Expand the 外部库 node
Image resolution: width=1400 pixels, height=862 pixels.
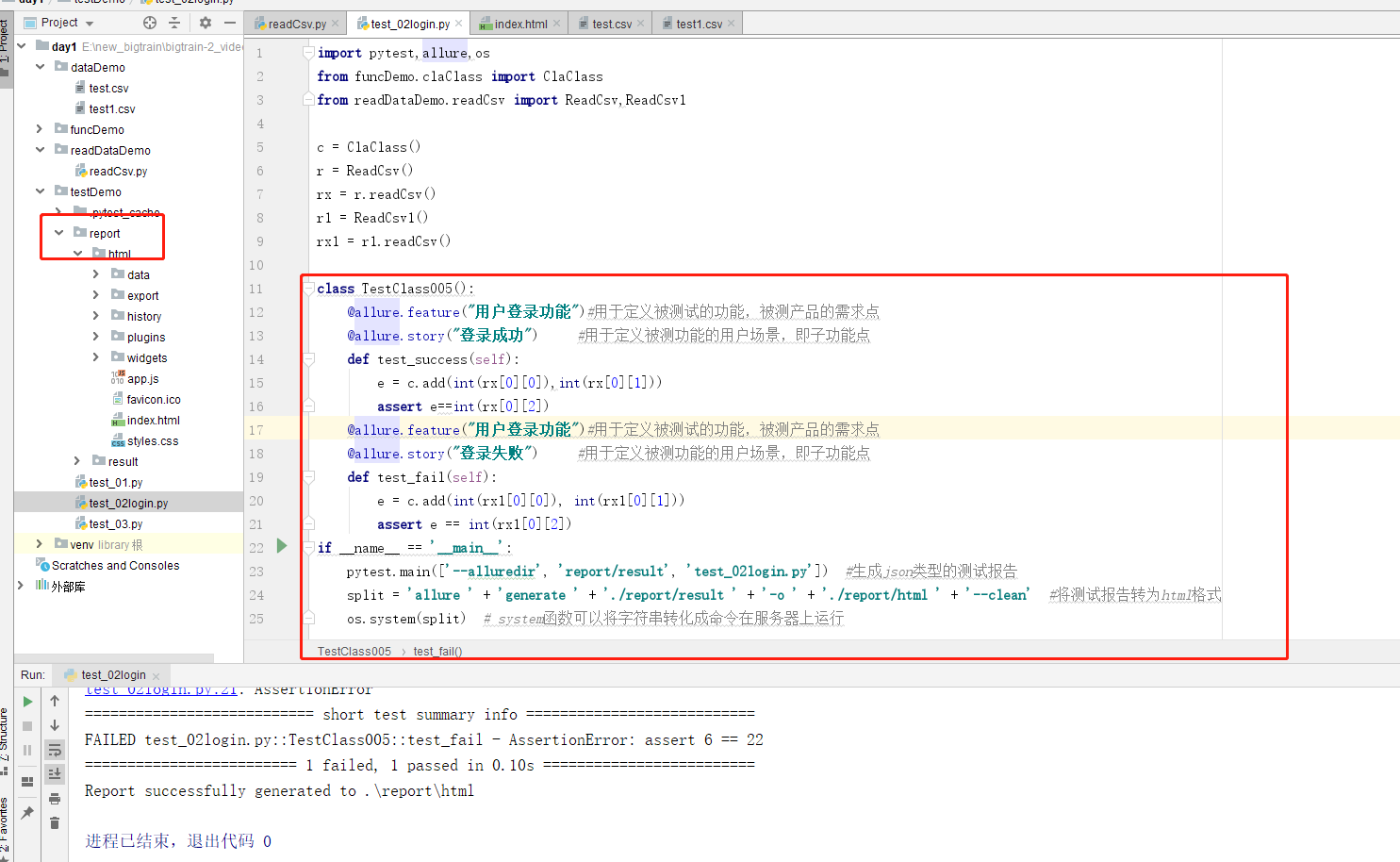[x=22, y=586]
